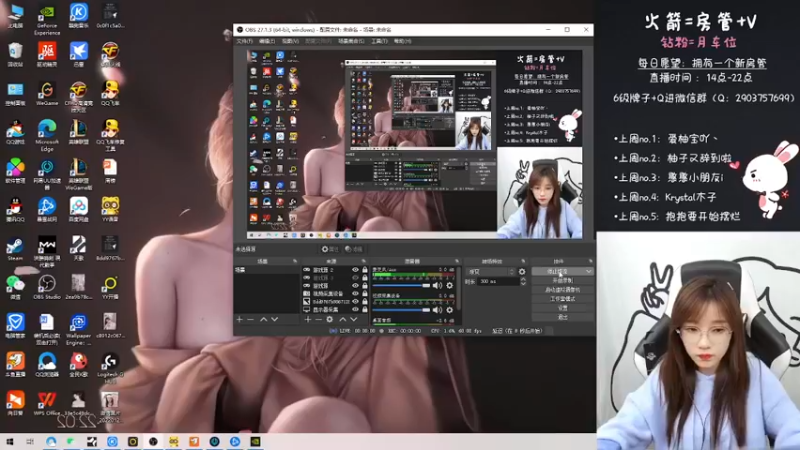Open the Scene Collection menu in OBS

(x=351, y=41)
